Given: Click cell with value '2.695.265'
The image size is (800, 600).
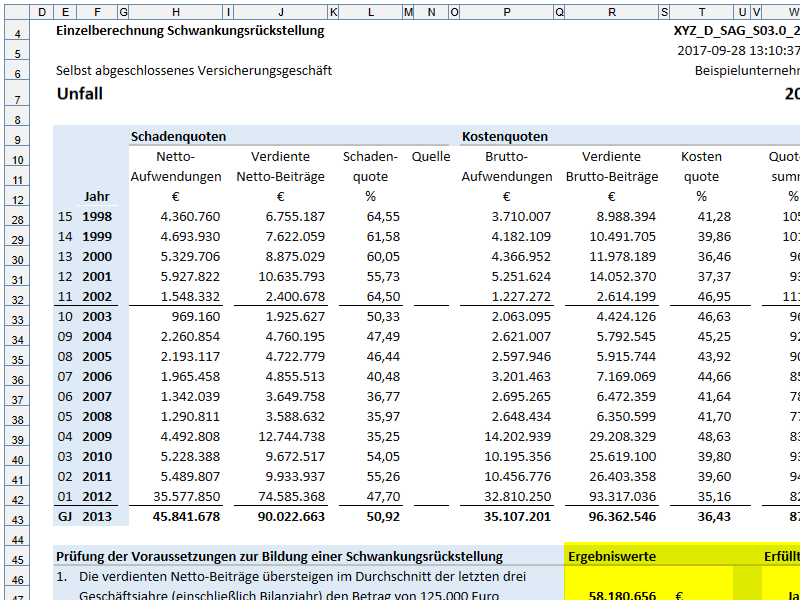Looking at the screenshot, I should [x=521, y=396].
